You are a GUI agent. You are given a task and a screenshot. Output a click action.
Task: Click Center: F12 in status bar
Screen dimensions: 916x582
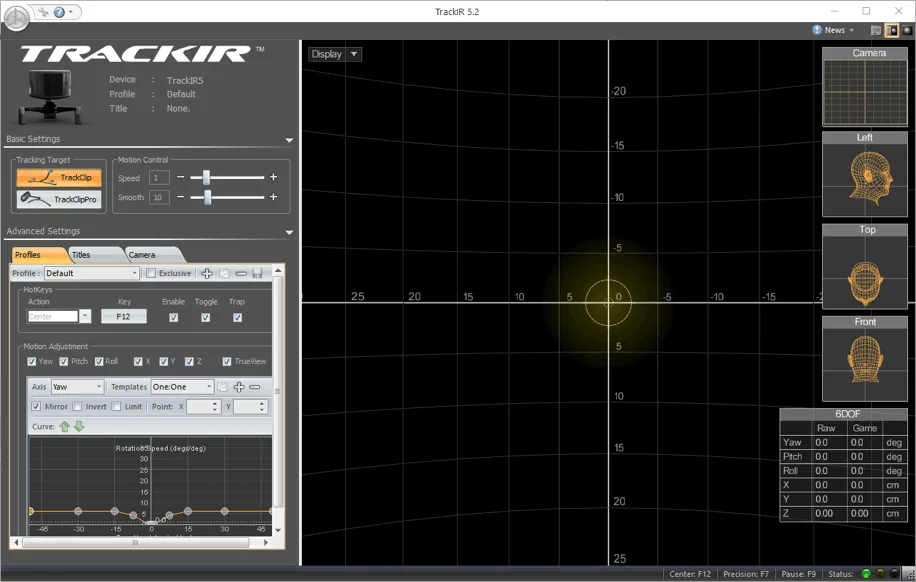pyautogui.click(x=690, y=574)
